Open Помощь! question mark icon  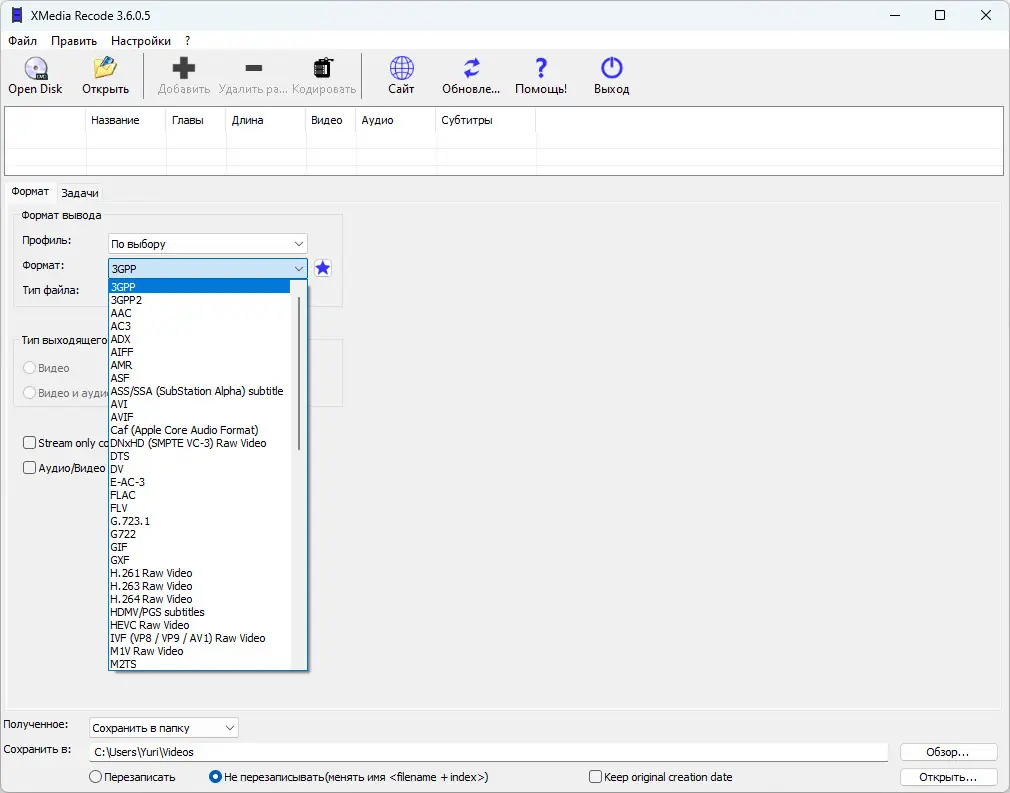click(x=541, y=69)
